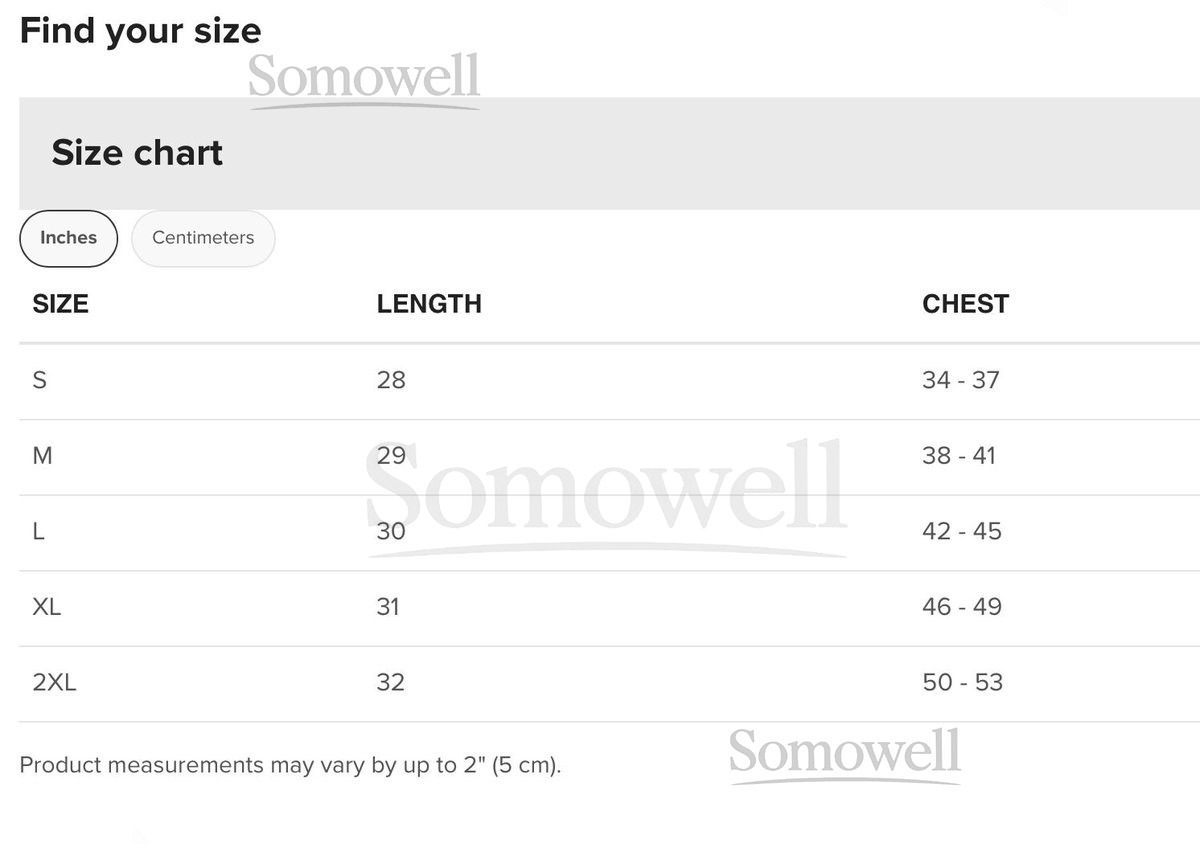This screenshot has width=1200, height=844.
Task: Click the product measurements variance note
Action: 290,766
